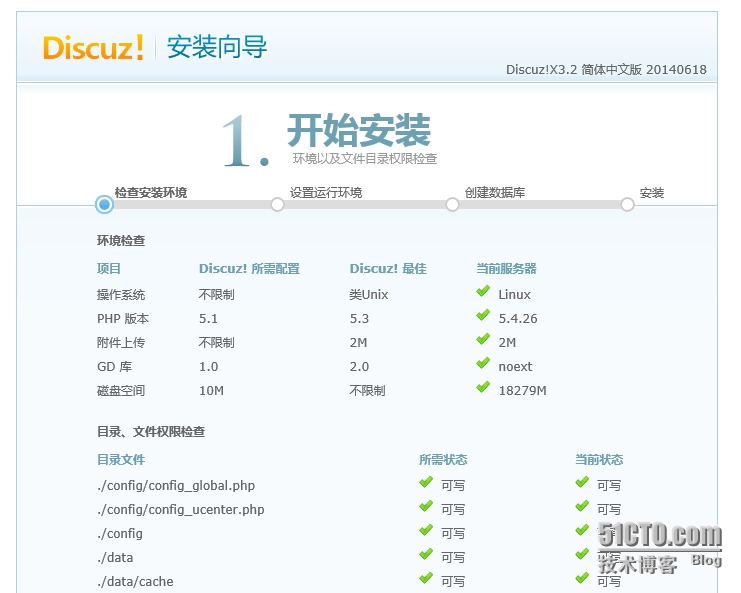This screenshot has height=593, width=741.
Task: Click current-state check for ./data/cache row
Action: pos(582,578)
